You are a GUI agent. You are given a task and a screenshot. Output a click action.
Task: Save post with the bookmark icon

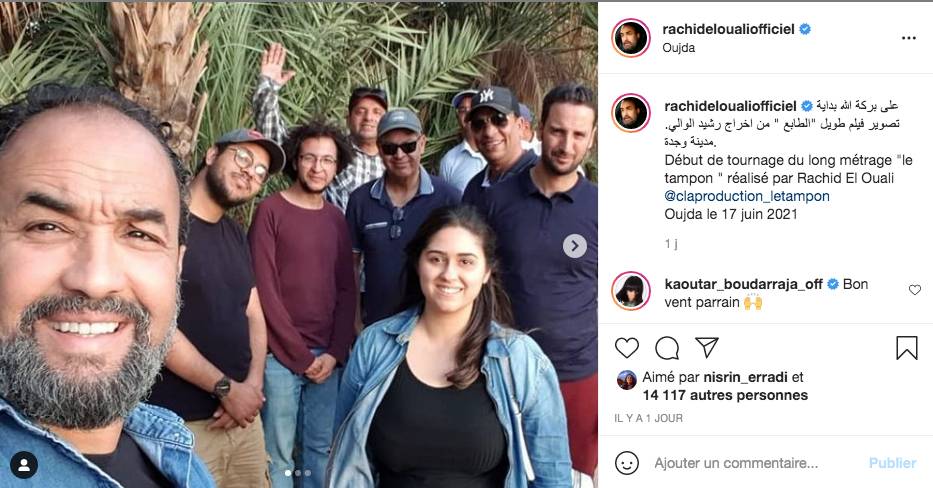click(x=907, y=348)
